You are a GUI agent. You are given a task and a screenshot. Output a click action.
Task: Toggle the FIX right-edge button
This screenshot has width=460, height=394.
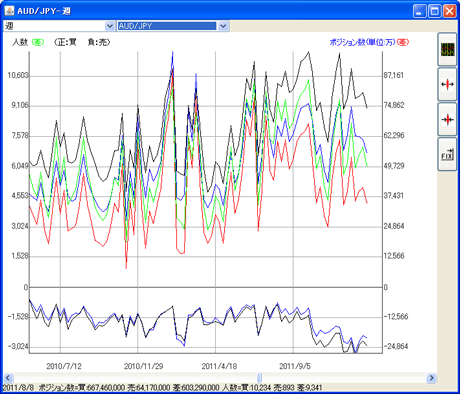[447, 154]
